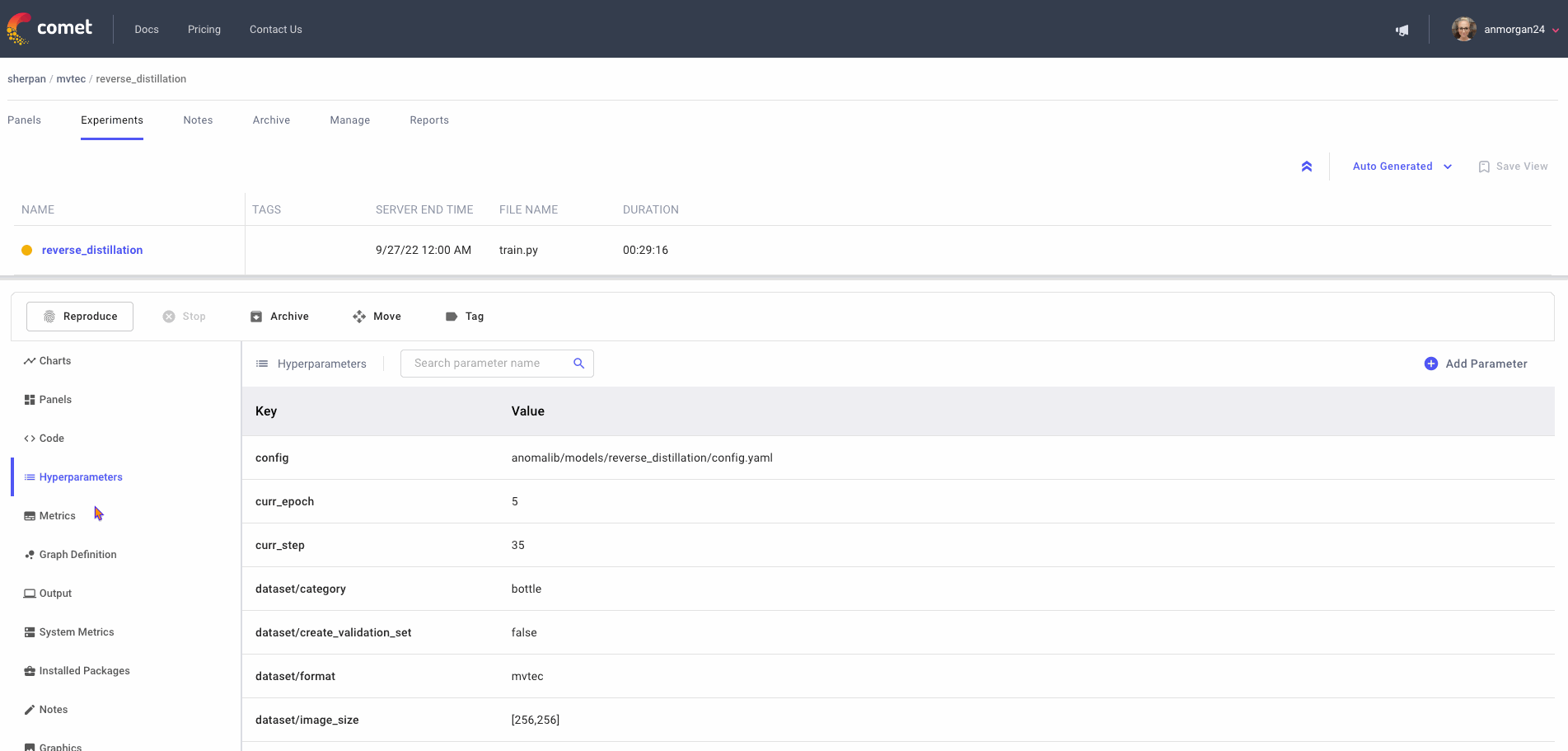Viewport: 1568px width, 751px height.
Task: Open the reverse_distillation experiment link
Action: coord(92,250)
